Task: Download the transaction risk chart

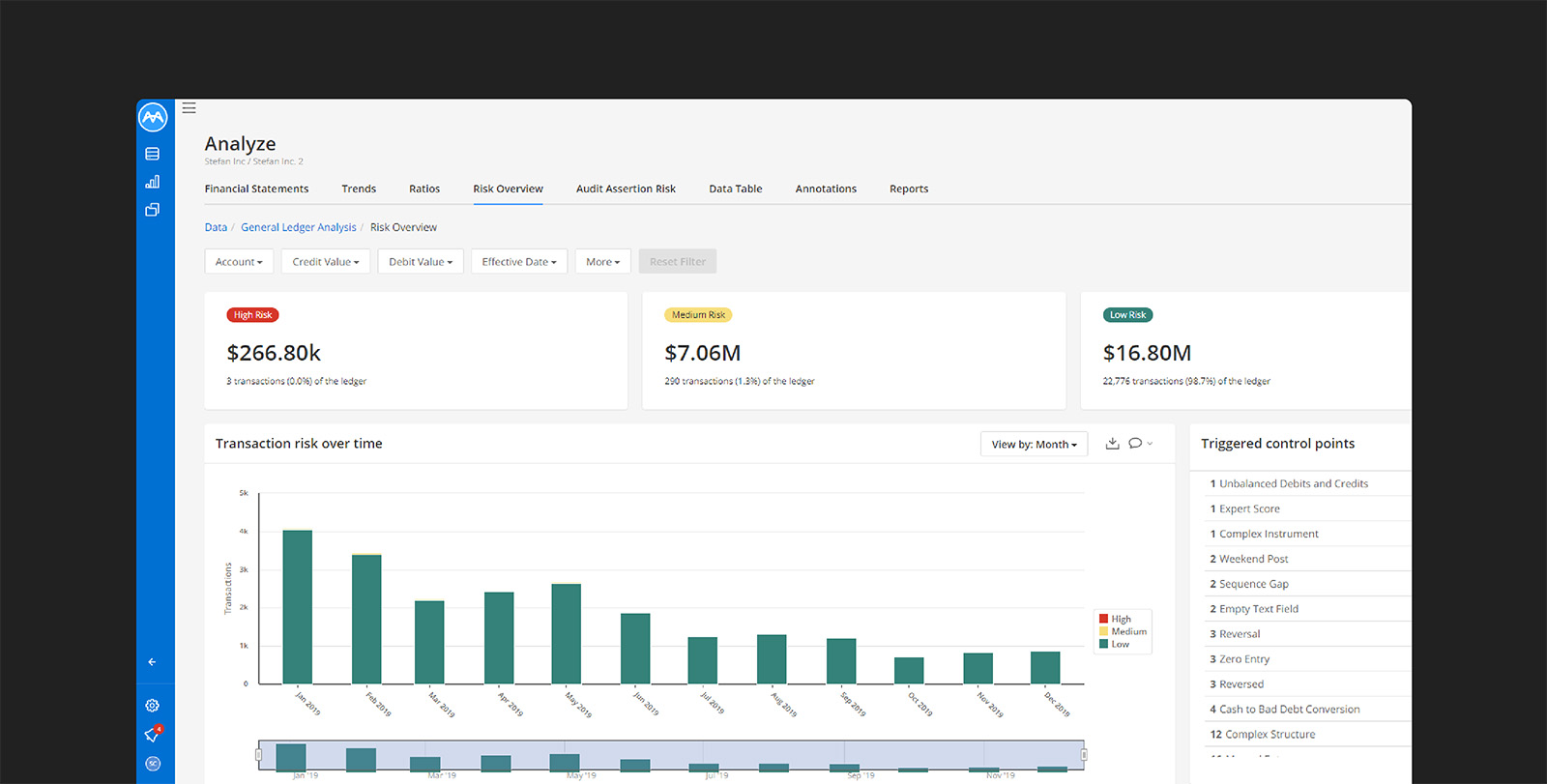Action: [x=1113, y=444]
